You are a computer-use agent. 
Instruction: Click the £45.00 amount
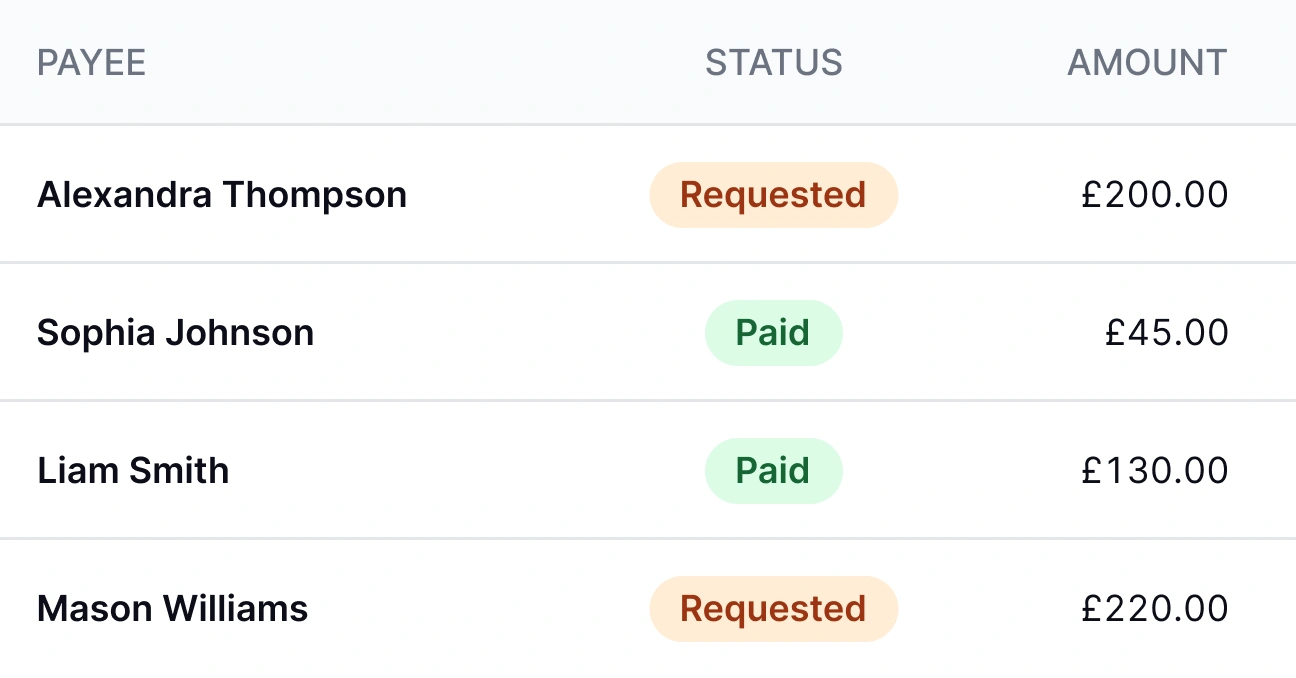tap(1166, 332)
